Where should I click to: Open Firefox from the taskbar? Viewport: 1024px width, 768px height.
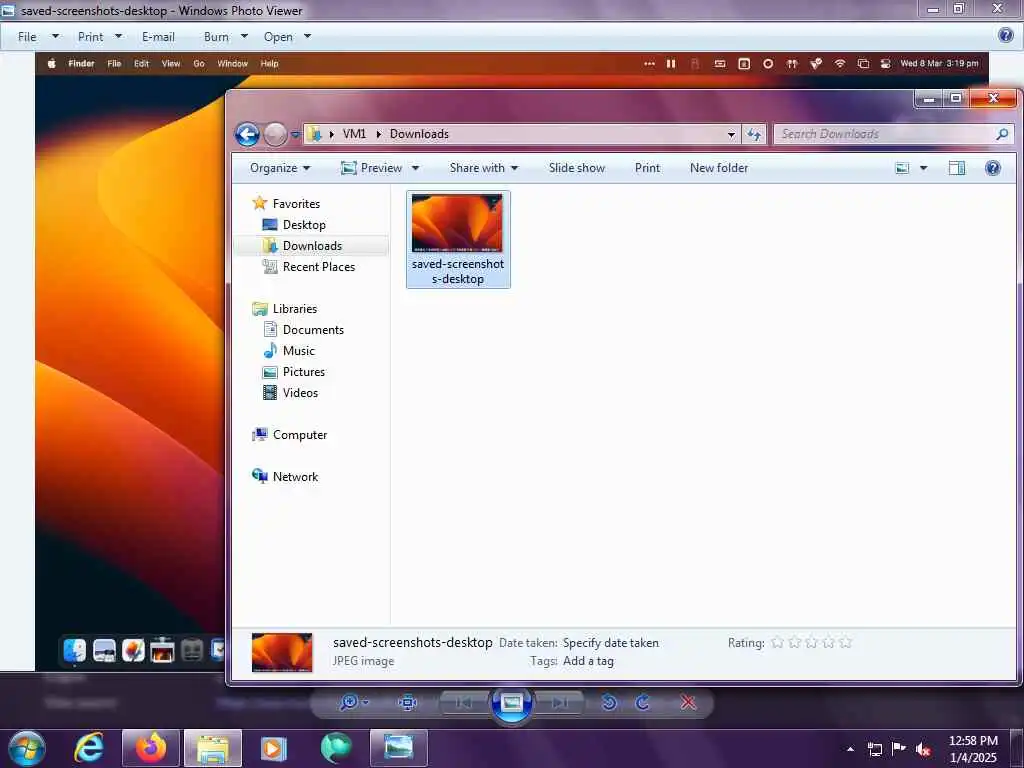(x=151, y=748)
